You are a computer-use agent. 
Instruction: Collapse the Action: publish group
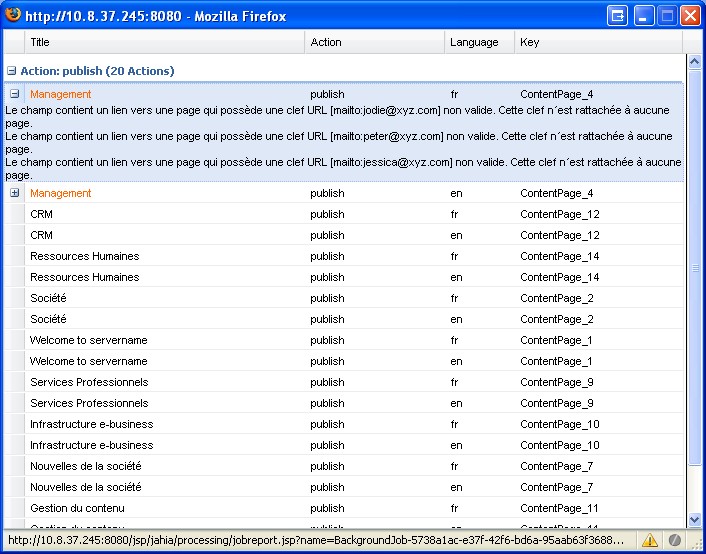[x=11, y=71]
